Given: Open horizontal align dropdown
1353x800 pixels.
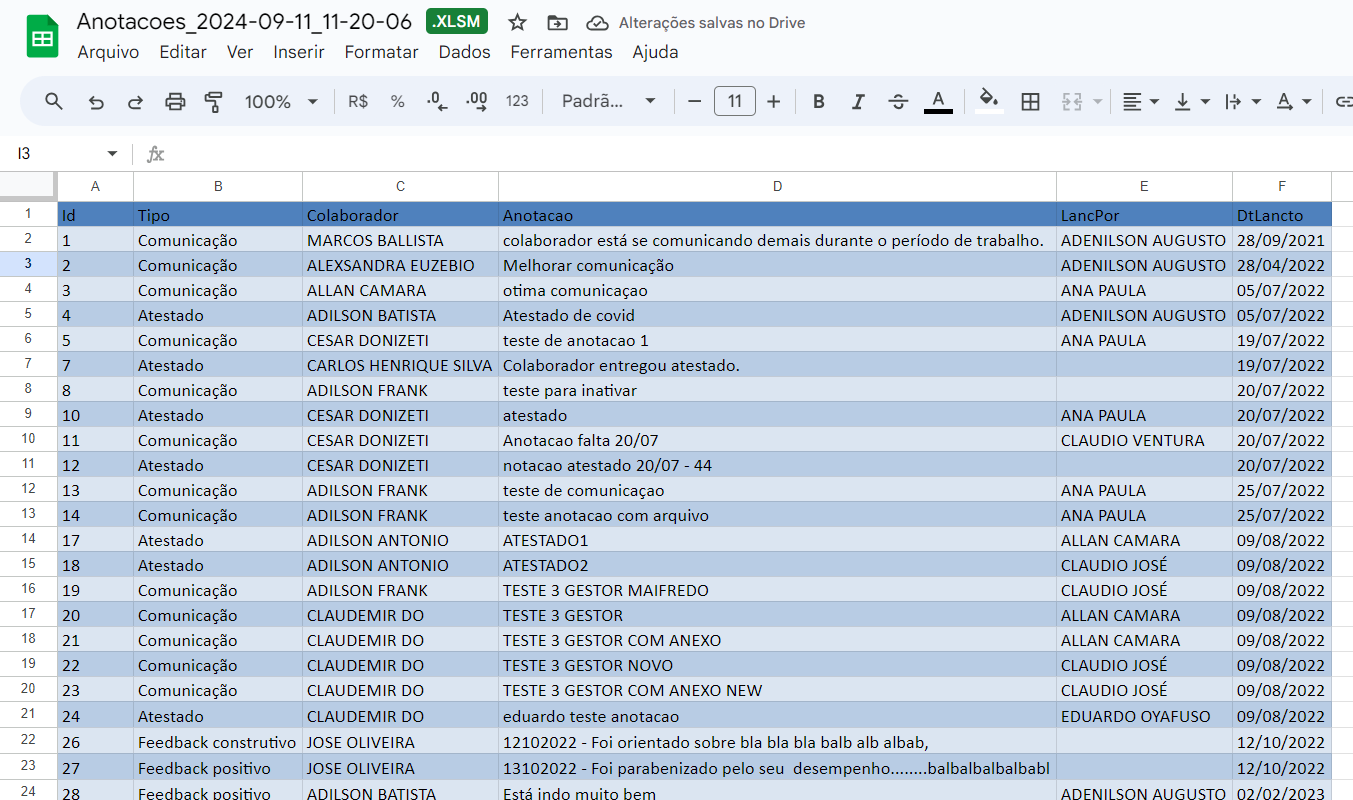Looking at the screenshot, I should coord(1140,101).
